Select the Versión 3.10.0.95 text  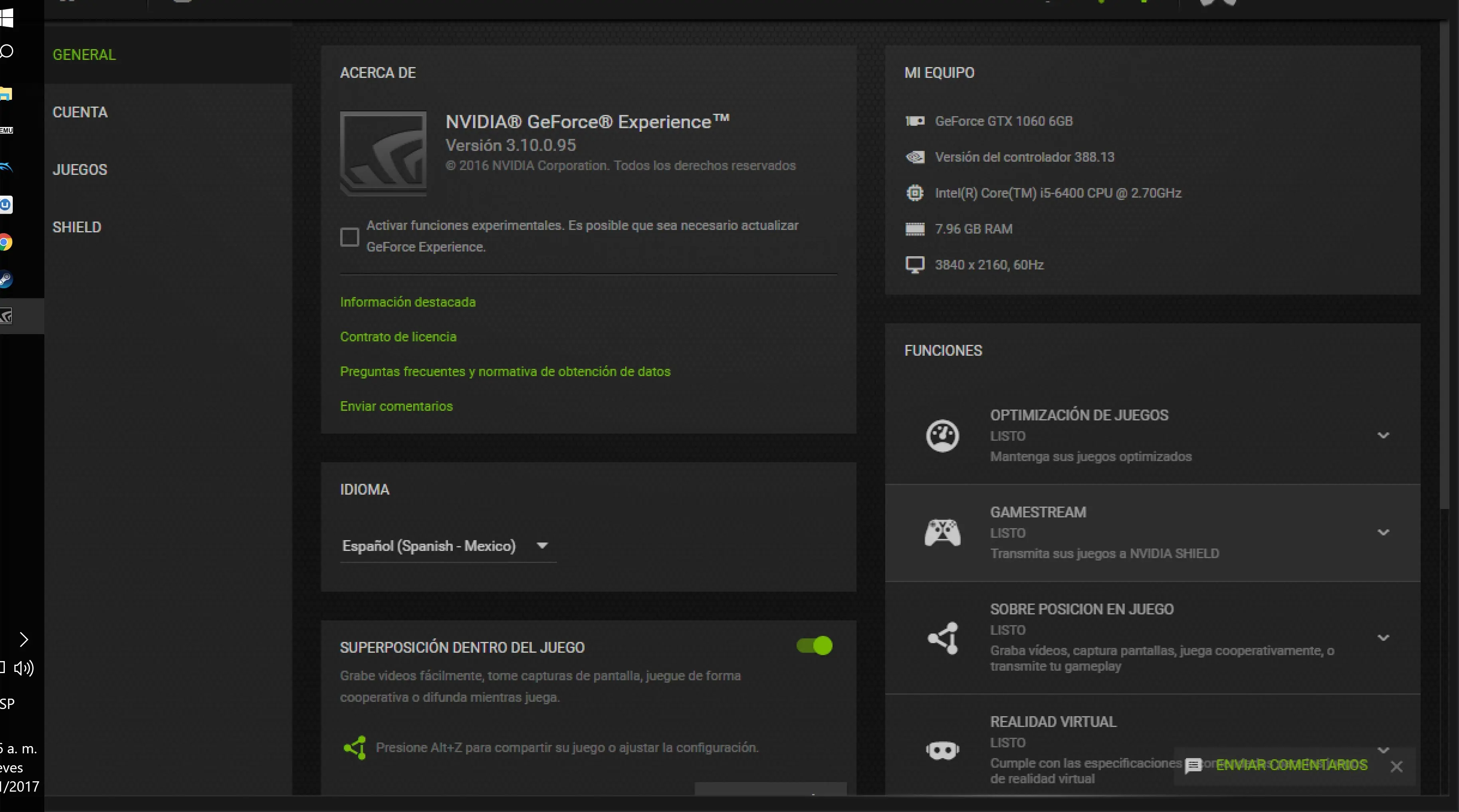[510, 146]
